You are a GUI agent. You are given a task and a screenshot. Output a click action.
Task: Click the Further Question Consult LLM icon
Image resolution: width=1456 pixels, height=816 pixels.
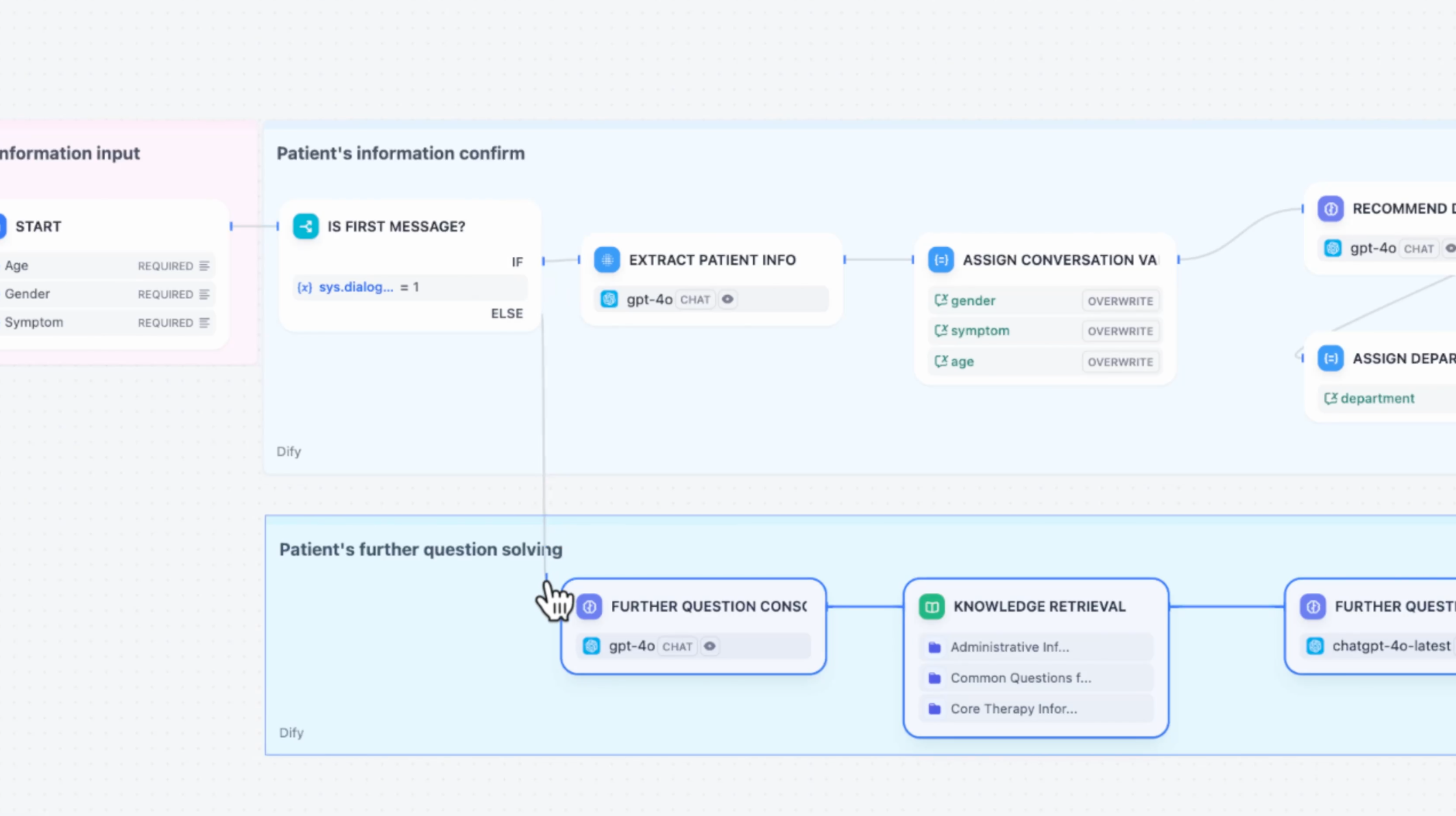589,606
